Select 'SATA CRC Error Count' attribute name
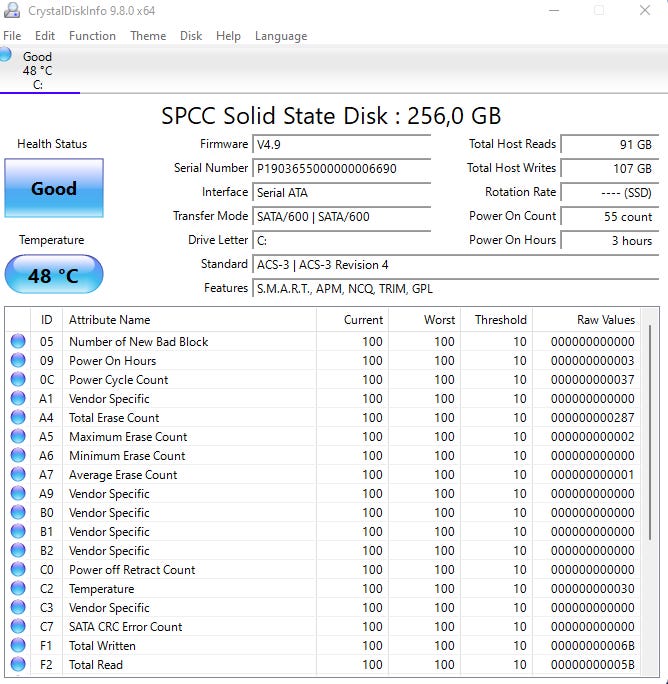The height and width of the screenshot is (684, 668). pyautogui.click(x=126, y=626)
